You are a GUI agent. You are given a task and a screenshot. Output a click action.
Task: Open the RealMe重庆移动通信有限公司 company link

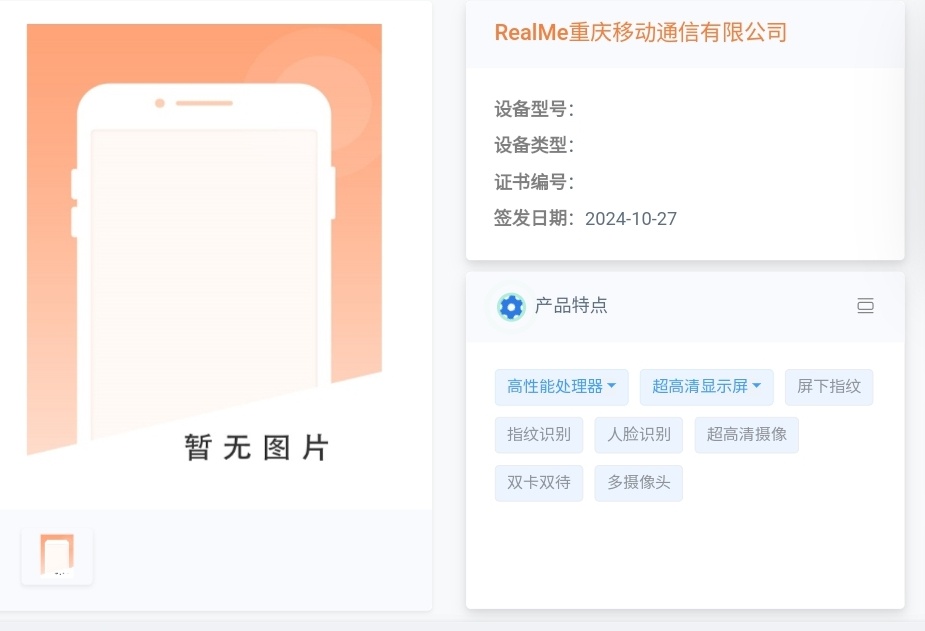coord(641,32)
